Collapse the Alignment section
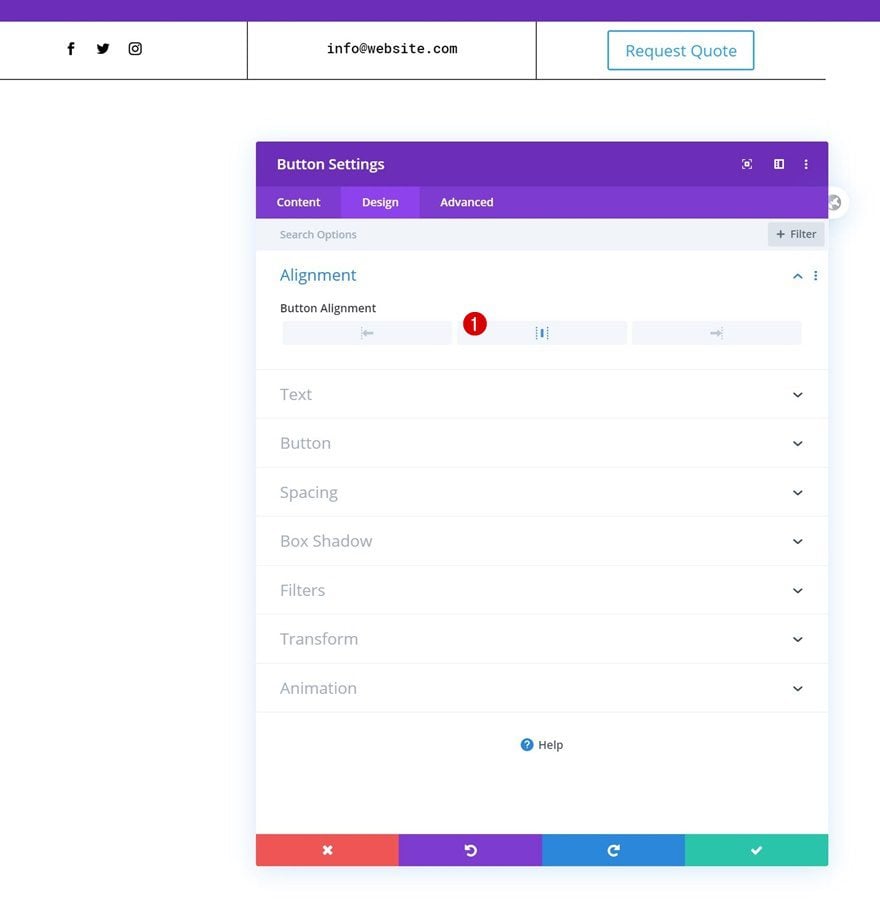Image resolution: width=880 pixels, height=912 pixels. pyautogui.click(x=797, y=276)
